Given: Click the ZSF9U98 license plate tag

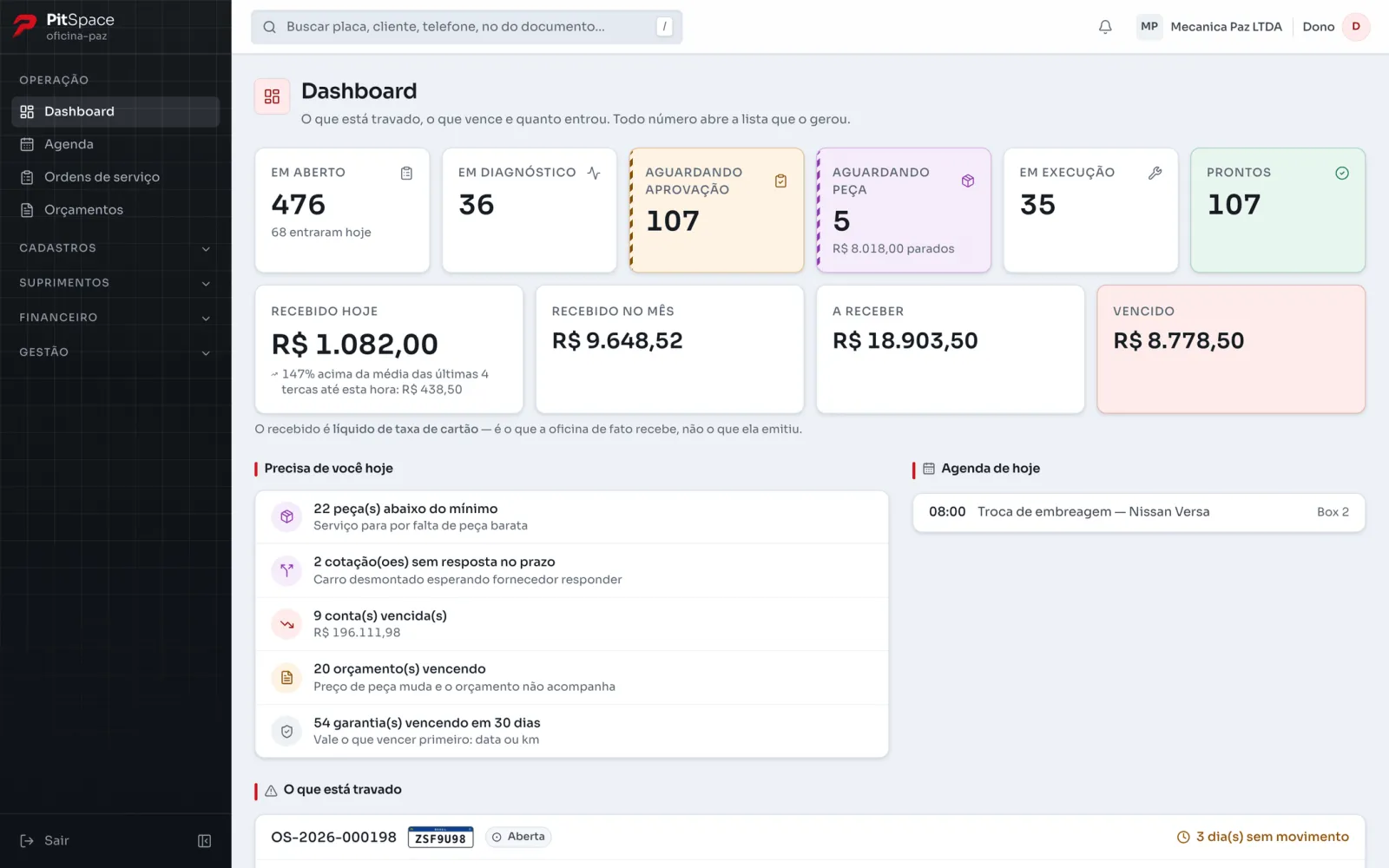Looking at the screenshot, I should click(x=441, y=838).
